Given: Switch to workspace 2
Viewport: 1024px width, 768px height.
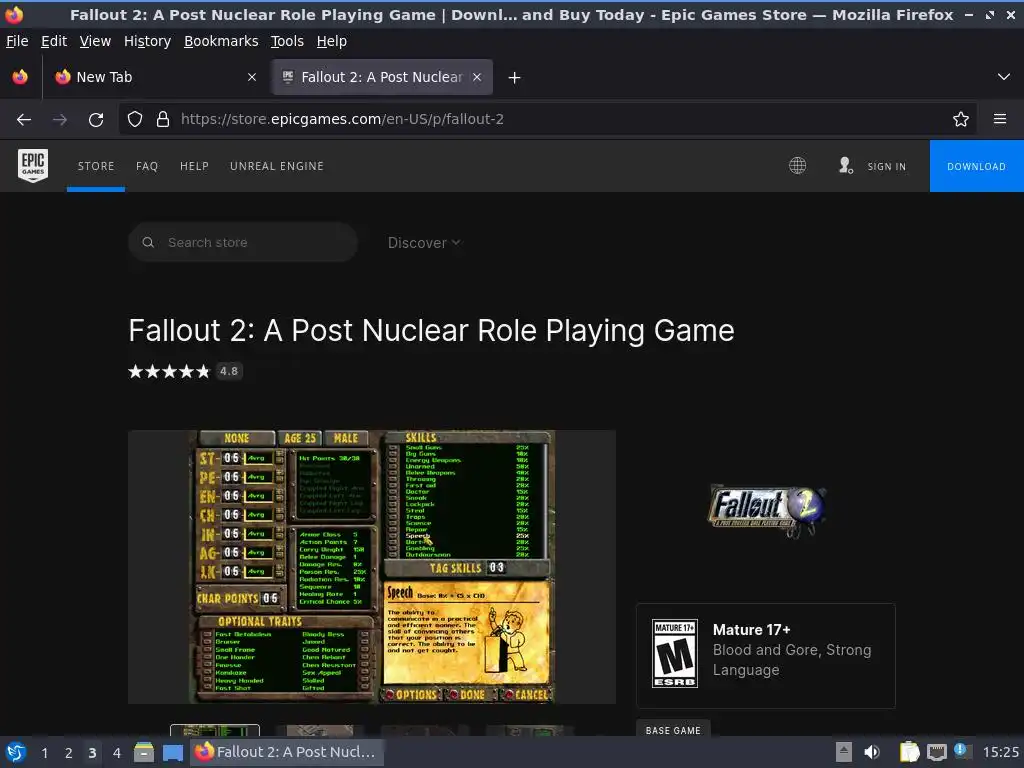Looking at the screenshot, I should tap(69, 753).
